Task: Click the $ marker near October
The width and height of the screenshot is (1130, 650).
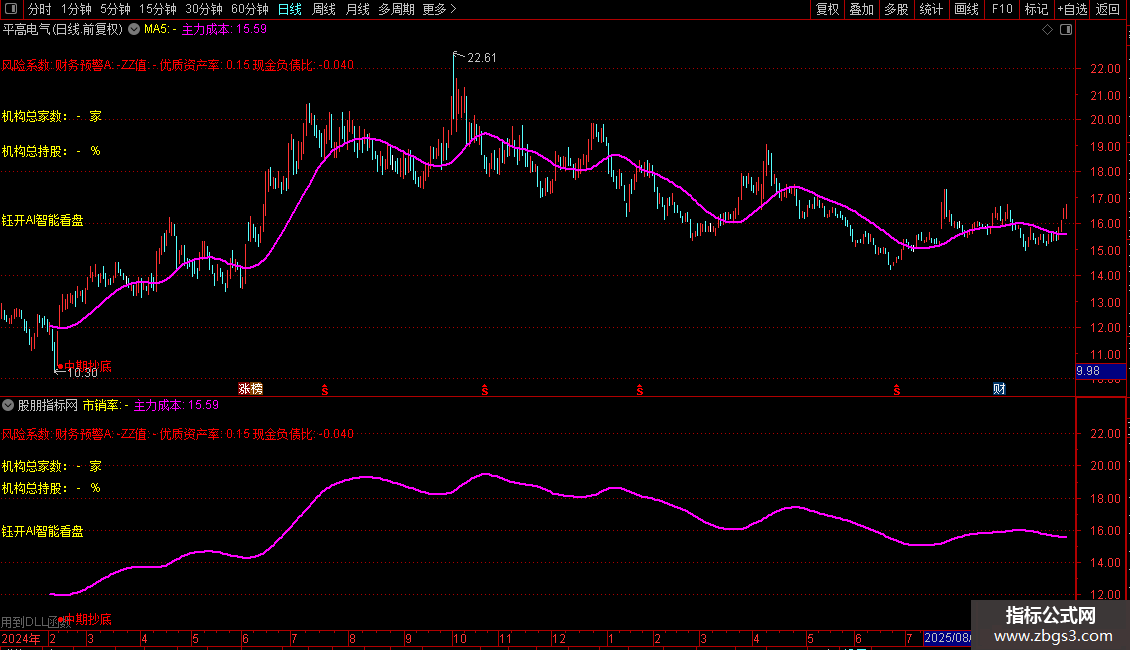Action: click(485, 388)
